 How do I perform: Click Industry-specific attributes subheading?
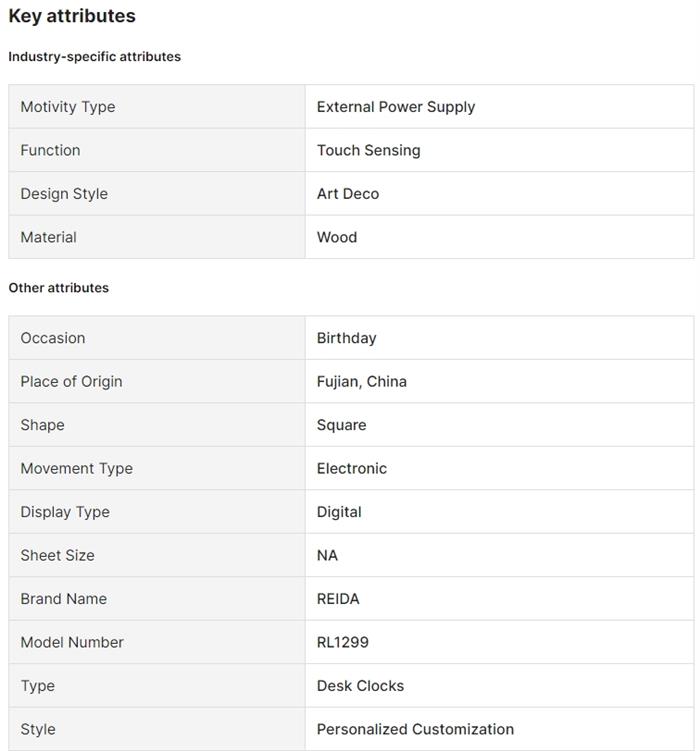tap(95, 57)
